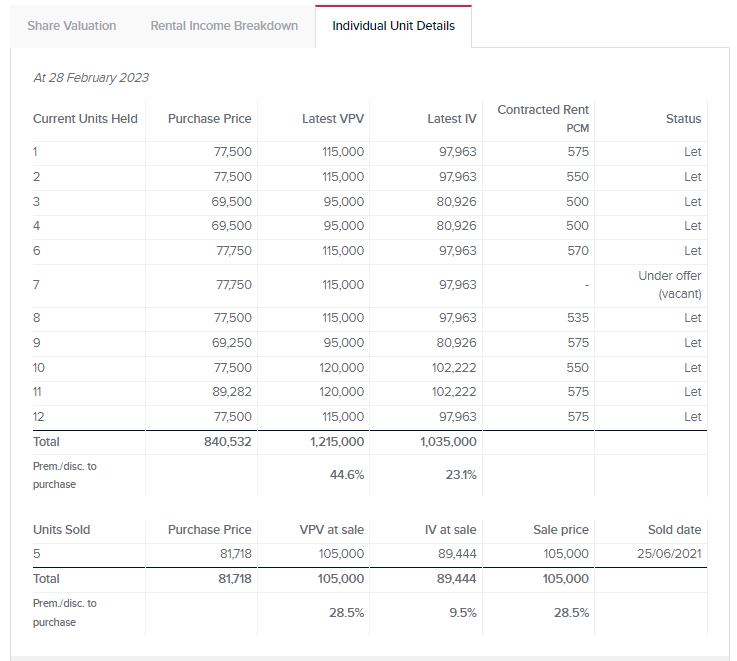Image resolution: width=737 pixels, height=661 pixels.
Task: Click the Status column header
Action: [x=683, y=119]
